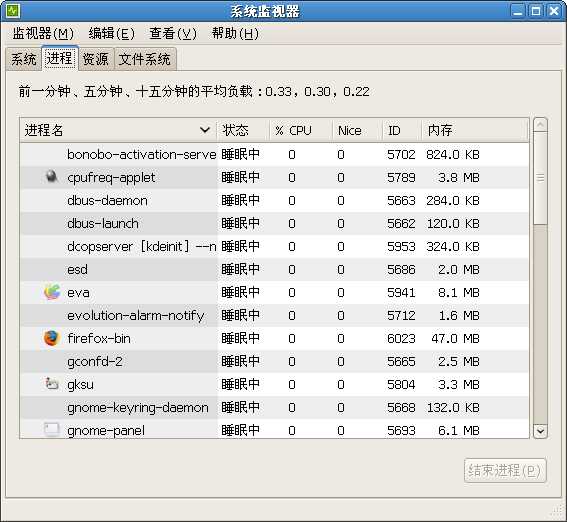Open the 监视器(M) menu
This screenshot has width=567, height=522.
pos(43,34)
